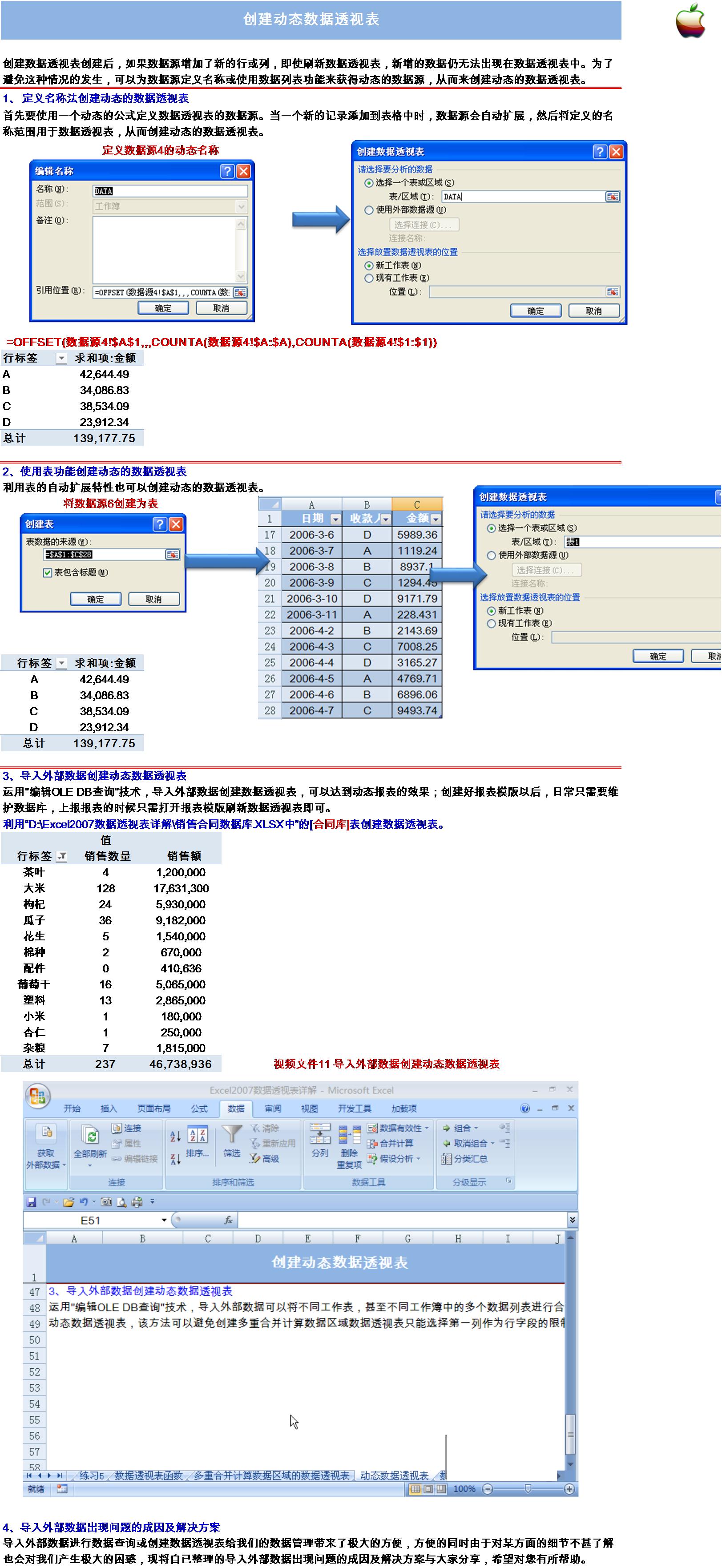The width and height of the screenshot is (722, 1568).
Task: Switch to page break preview icon in status bar
Action: (x=441, y=1488)
